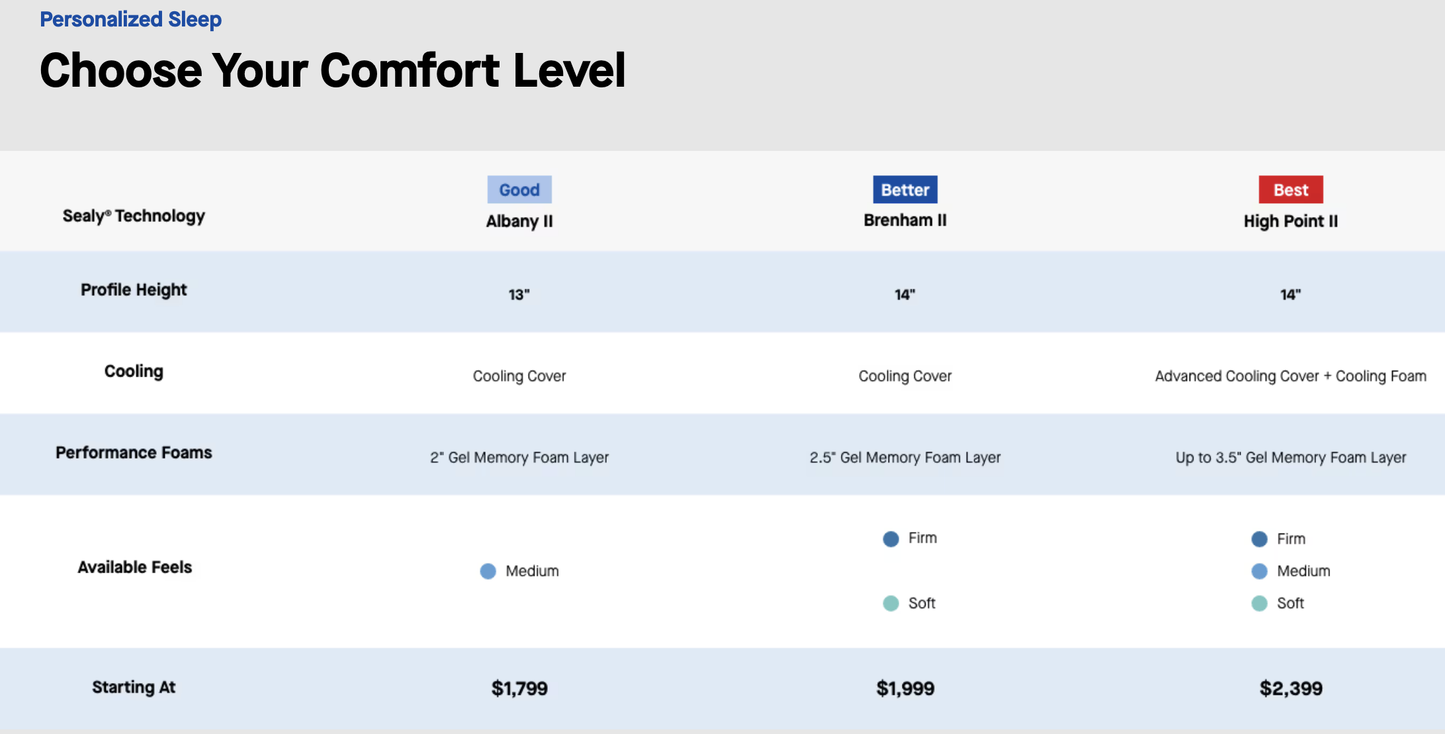Click the Soft dot under Brenham II
Viewport: 1445px width, 734px height.
[891, 604]
